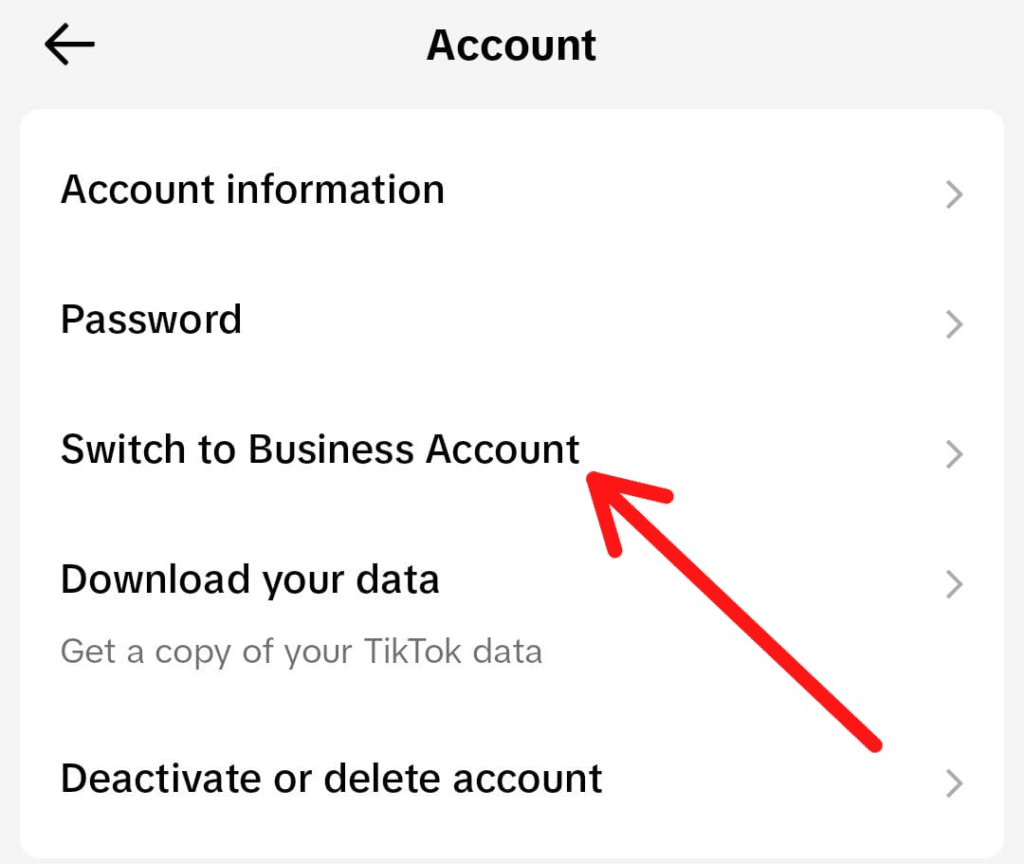1024x864 pixels.
Task: Select Switch to Business Account
Action: pos(512,450)
